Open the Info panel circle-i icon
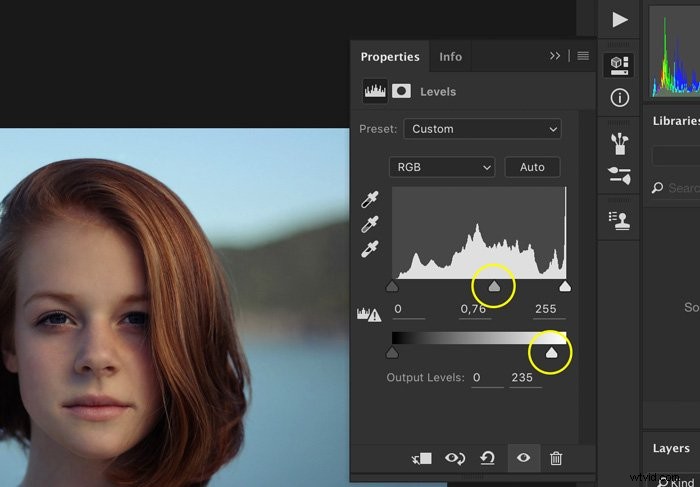The image size is (700, 487). coord(619,98)
